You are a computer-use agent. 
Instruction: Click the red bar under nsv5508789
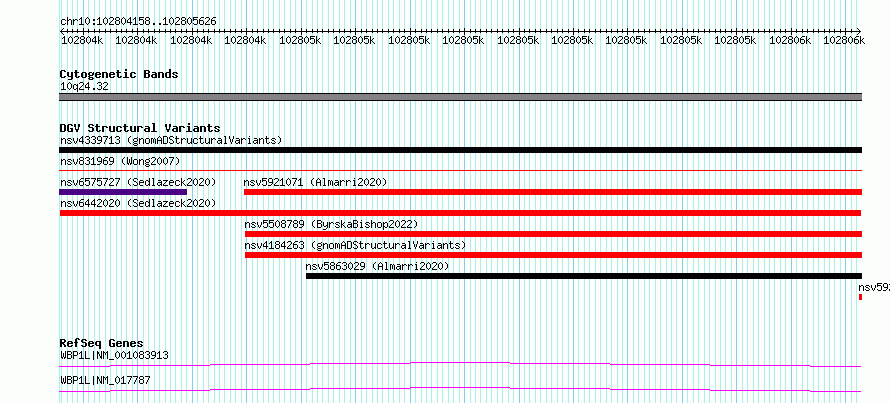click(x=553, y=234)
